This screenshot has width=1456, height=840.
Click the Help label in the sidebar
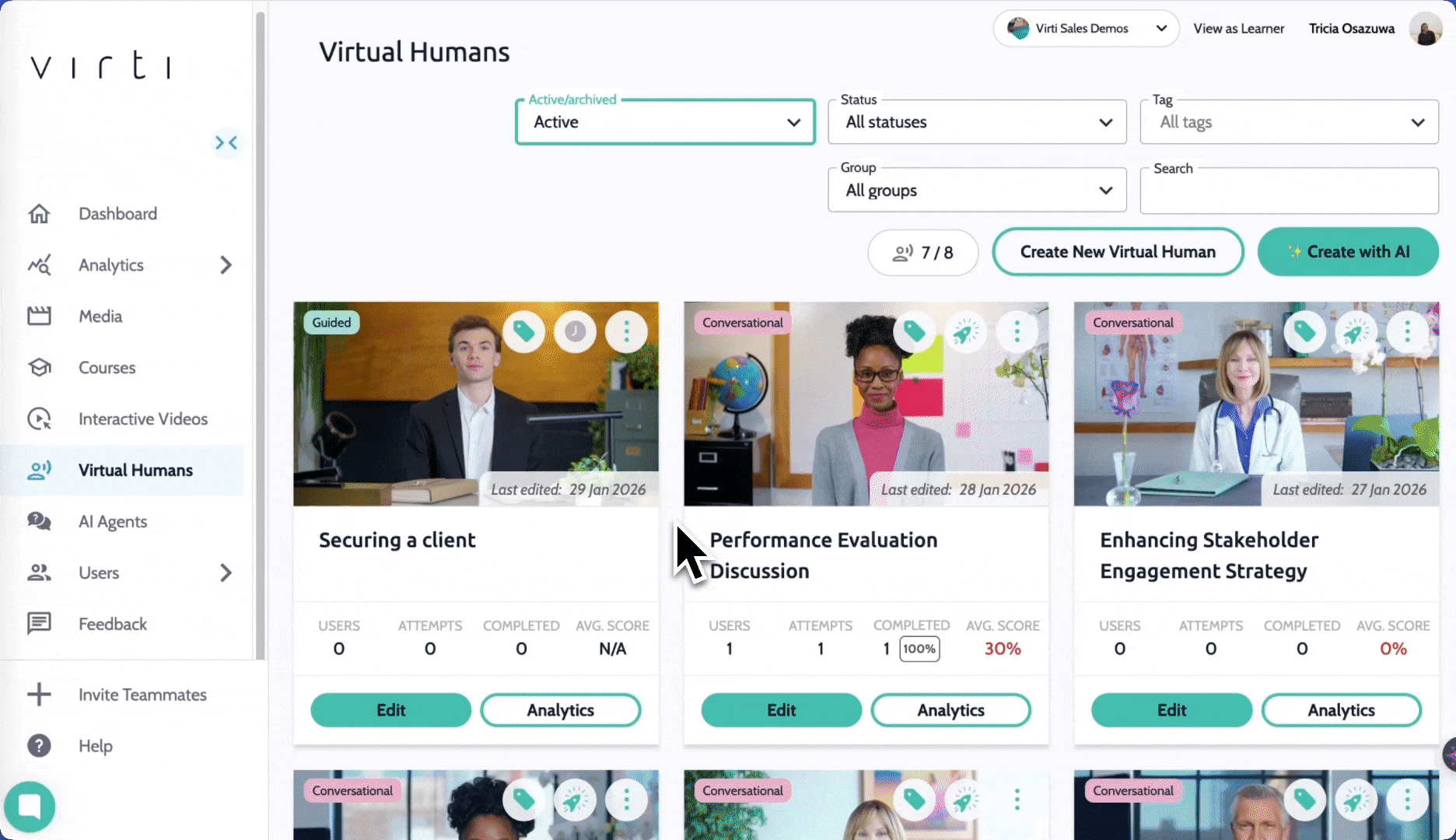[x=96, y=746]
